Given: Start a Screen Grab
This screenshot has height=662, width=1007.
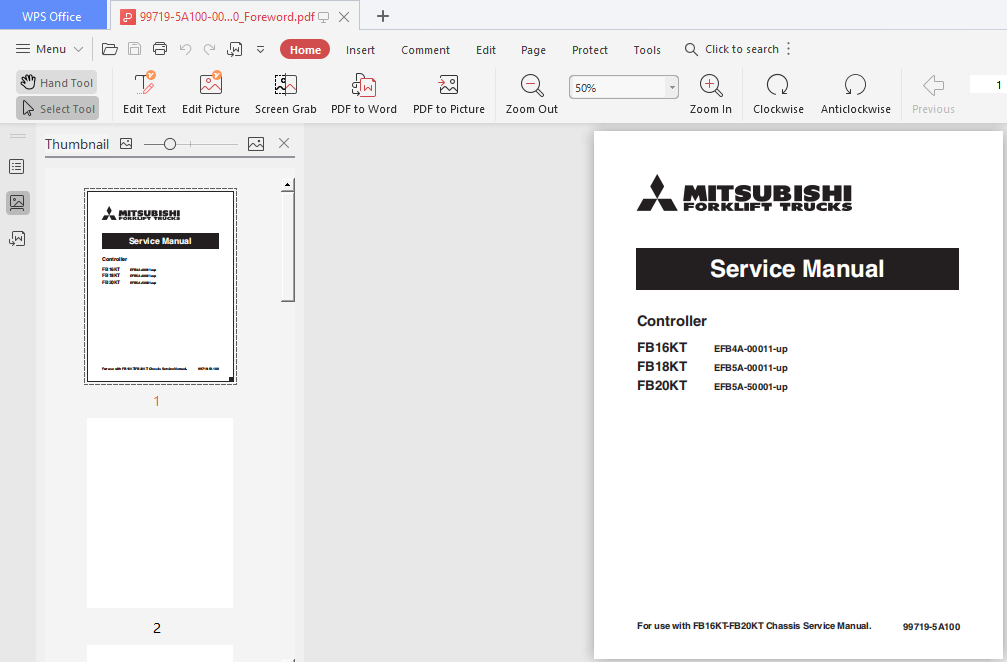Looking at the screenshot, I should point(286,93).
